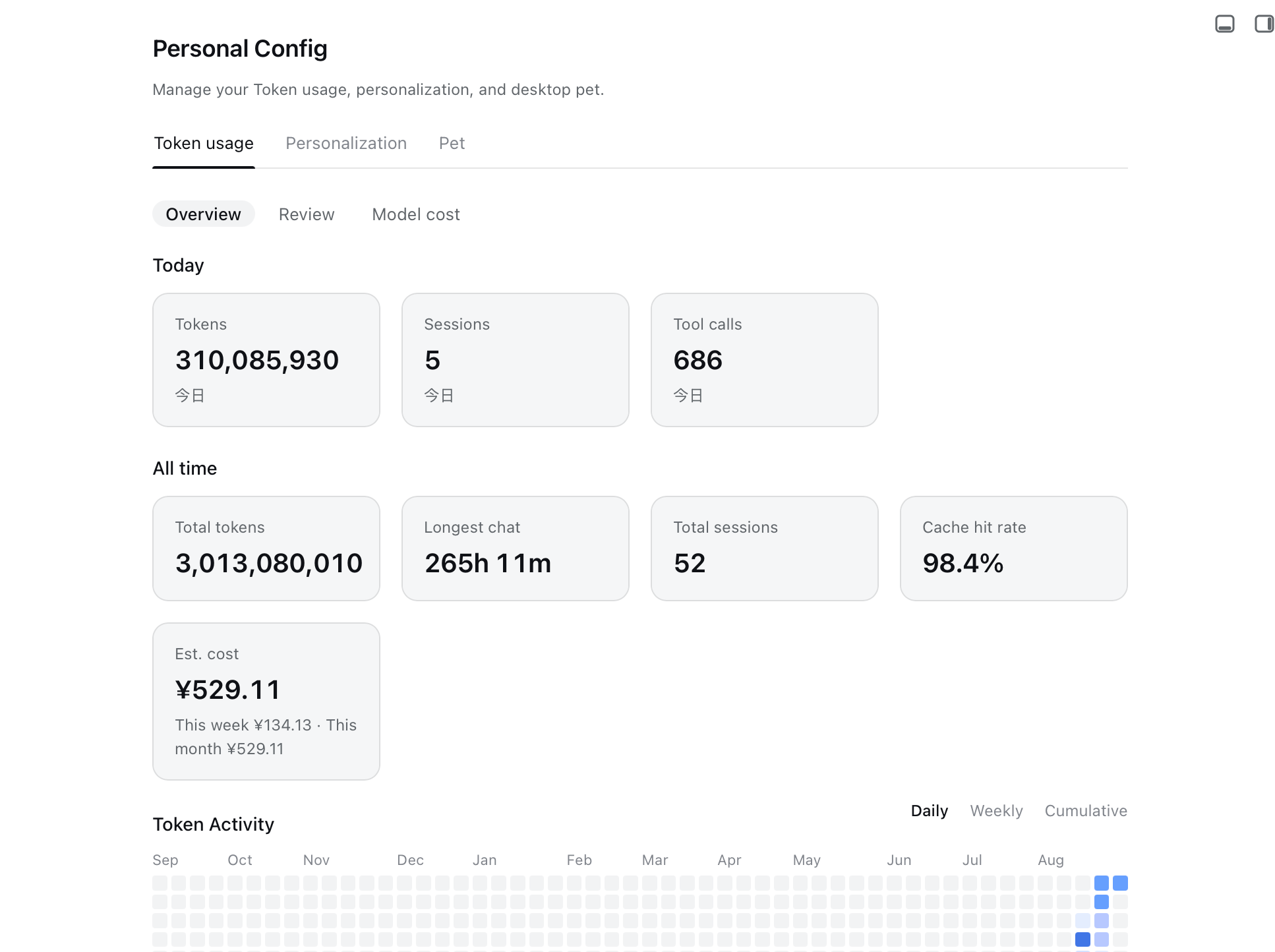Image resolution: width=1275 pixels, height=952 pixels.
Task: Select the Daily activity view
Action: pos(929,811)
